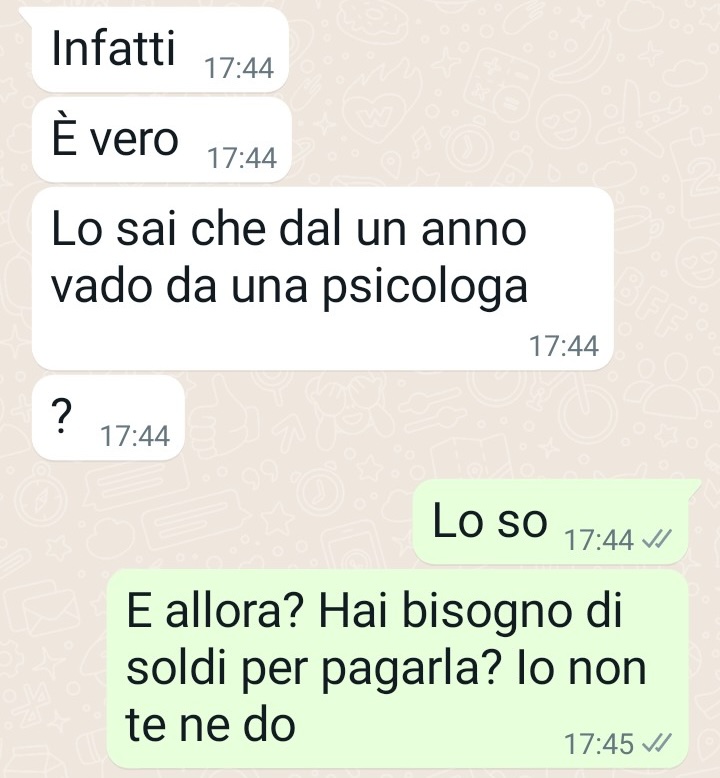Screen dimensions: 720x778
Task: Click the 17:44 timestamp in the "Lo so" bubble
Action: coord(599,540)
